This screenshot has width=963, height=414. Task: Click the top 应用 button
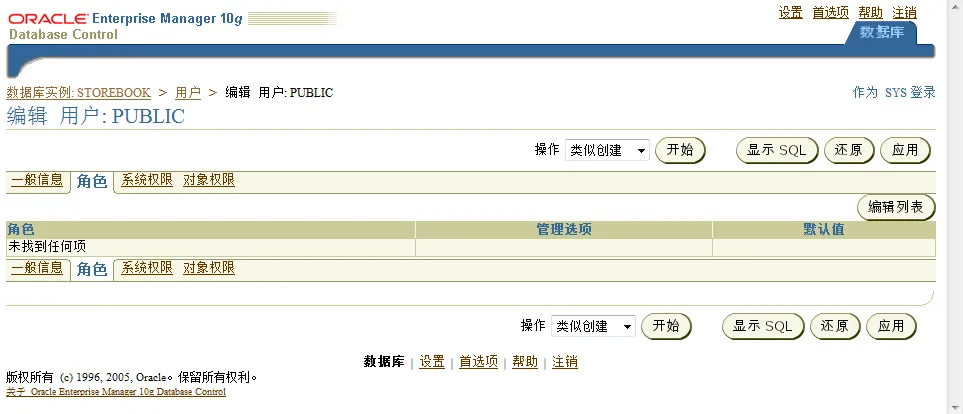[905, 150]
